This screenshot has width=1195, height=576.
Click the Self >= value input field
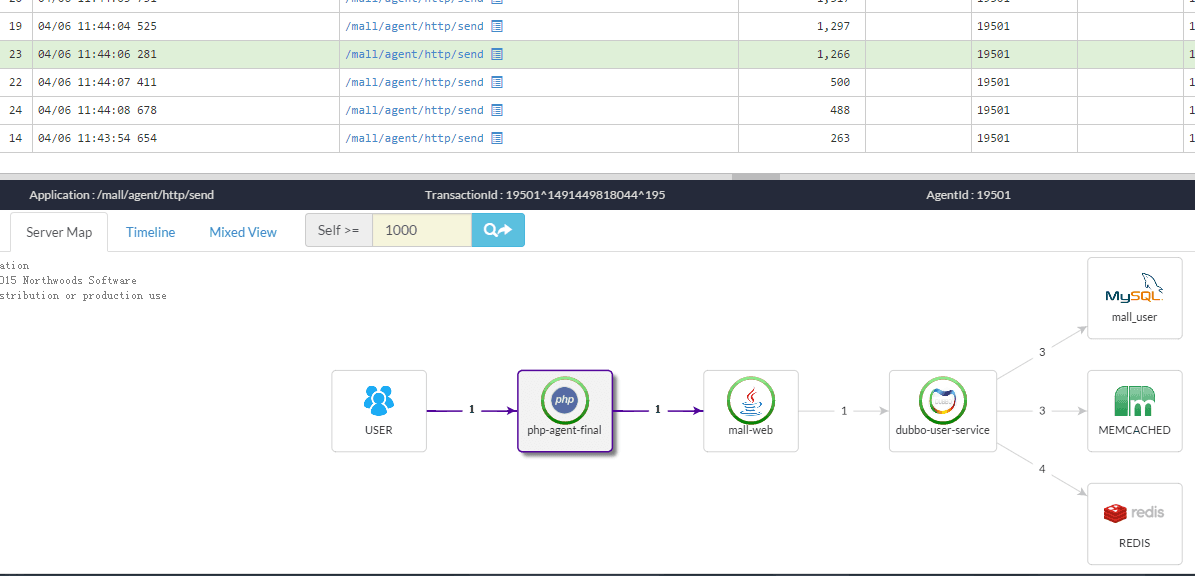pos(421,230)
